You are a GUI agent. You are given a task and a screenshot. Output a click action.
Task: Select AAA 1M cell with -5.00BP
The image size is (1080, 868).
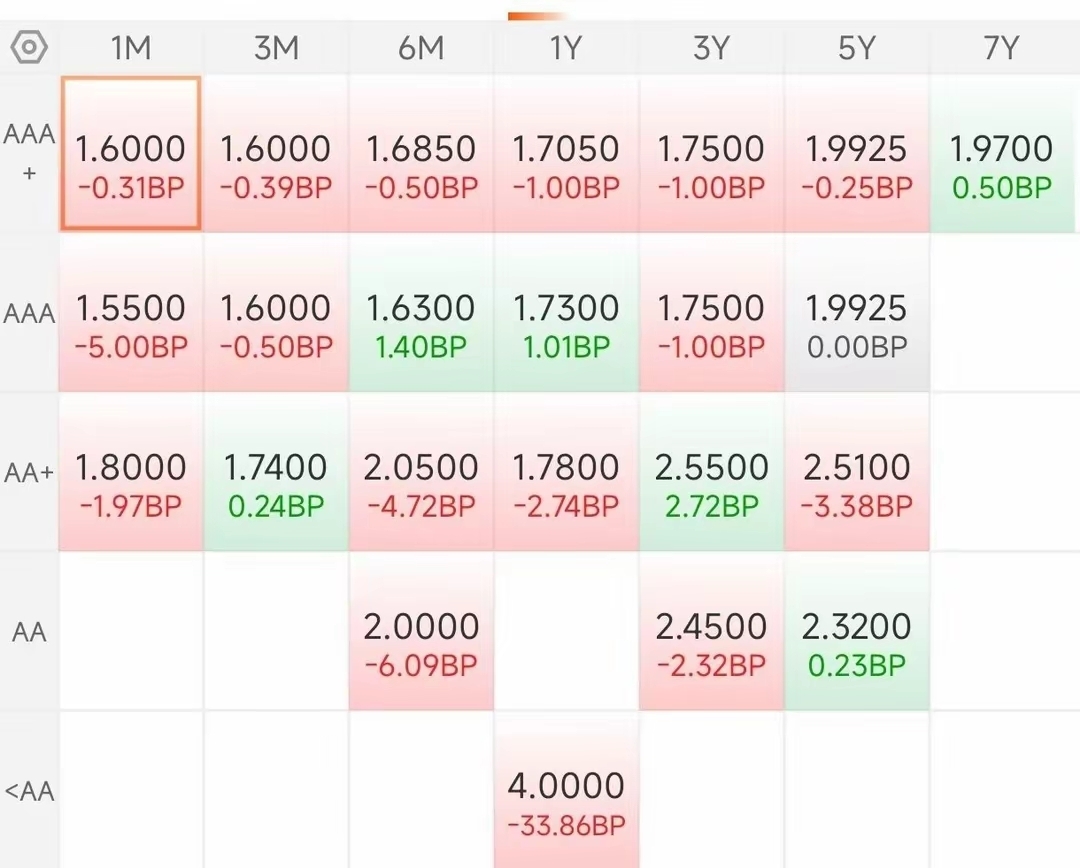click(131, 312)
